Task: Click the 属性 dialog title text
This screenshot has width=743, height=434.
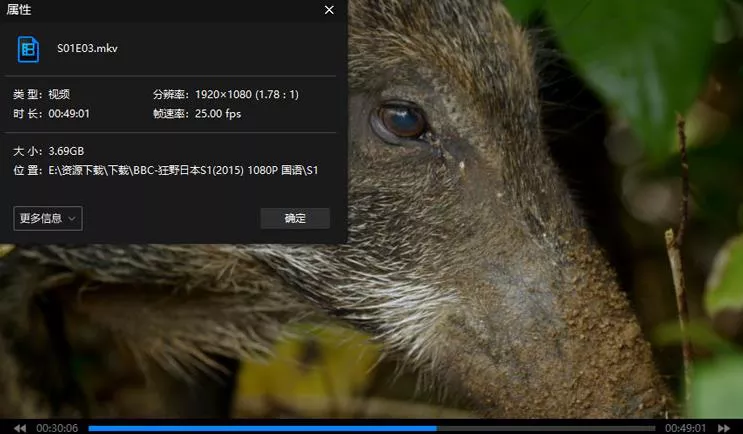Action: click(x=19, y=10)
